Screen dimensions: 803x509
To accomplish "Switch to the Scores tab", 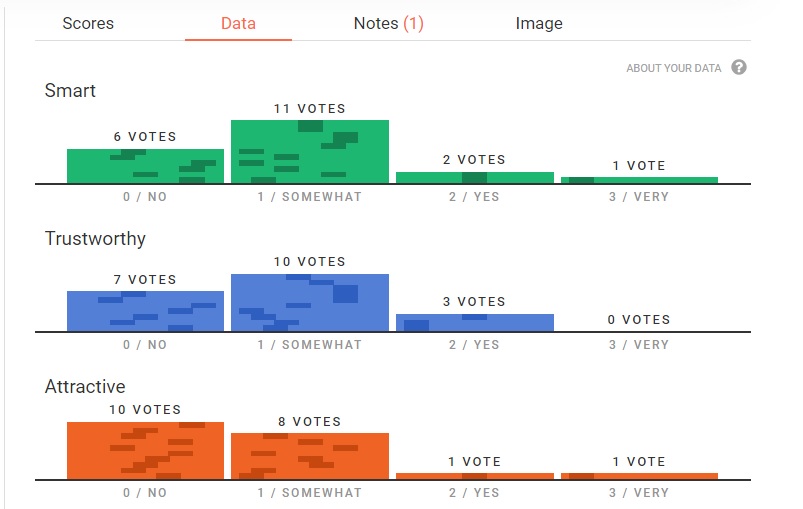I will (x=88, y=23).
